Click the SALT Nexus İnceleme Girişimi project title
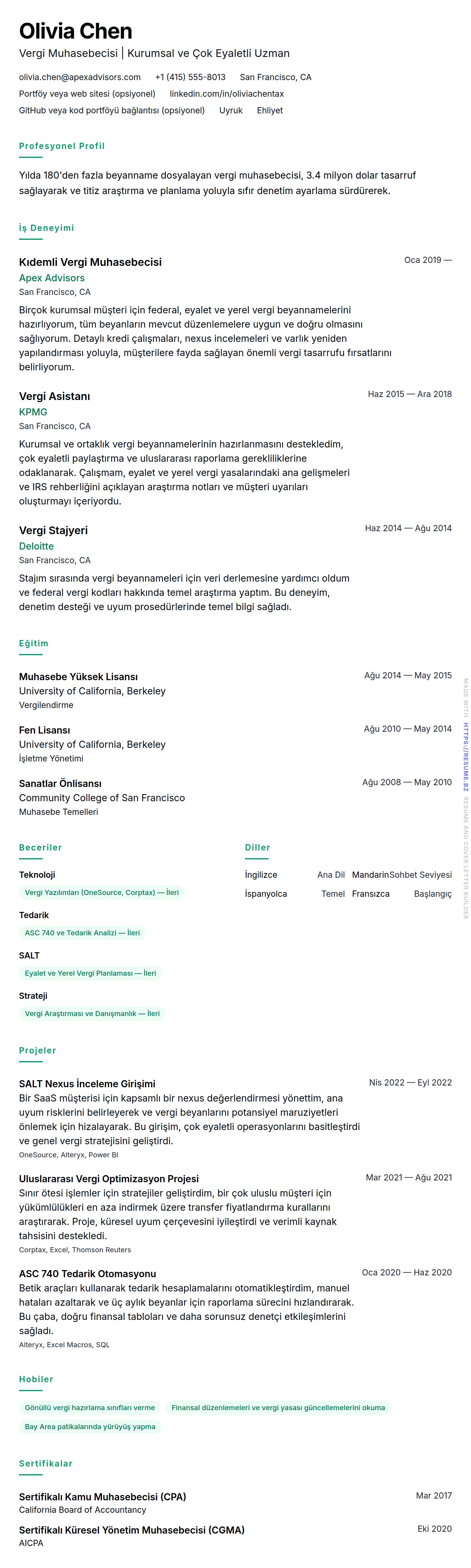 pos(87,1083)
